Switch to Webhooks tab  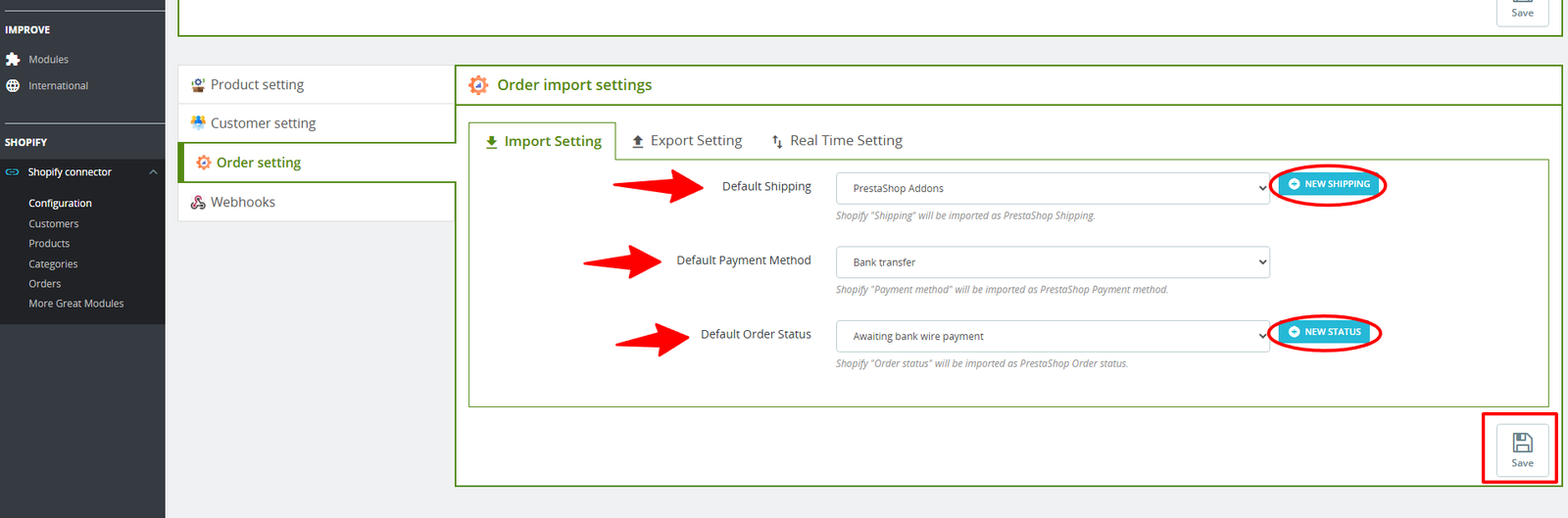317,203
